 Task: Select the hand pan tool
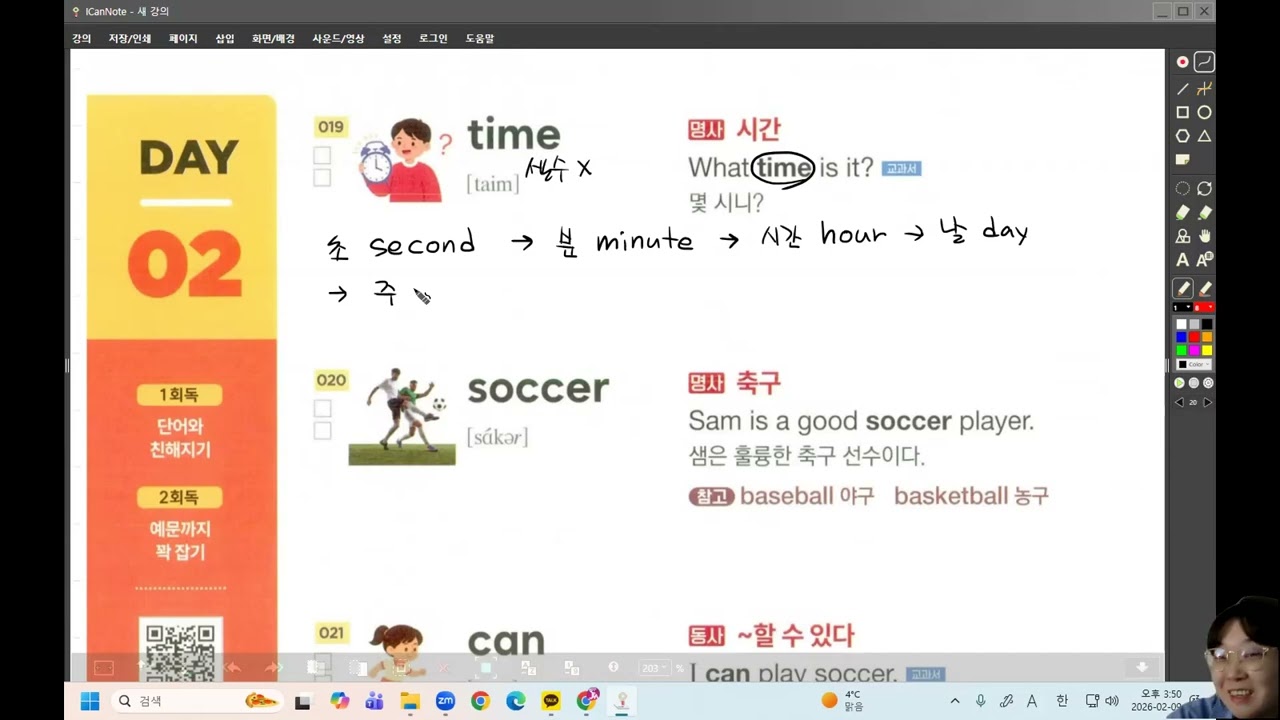click(1204, 236)
